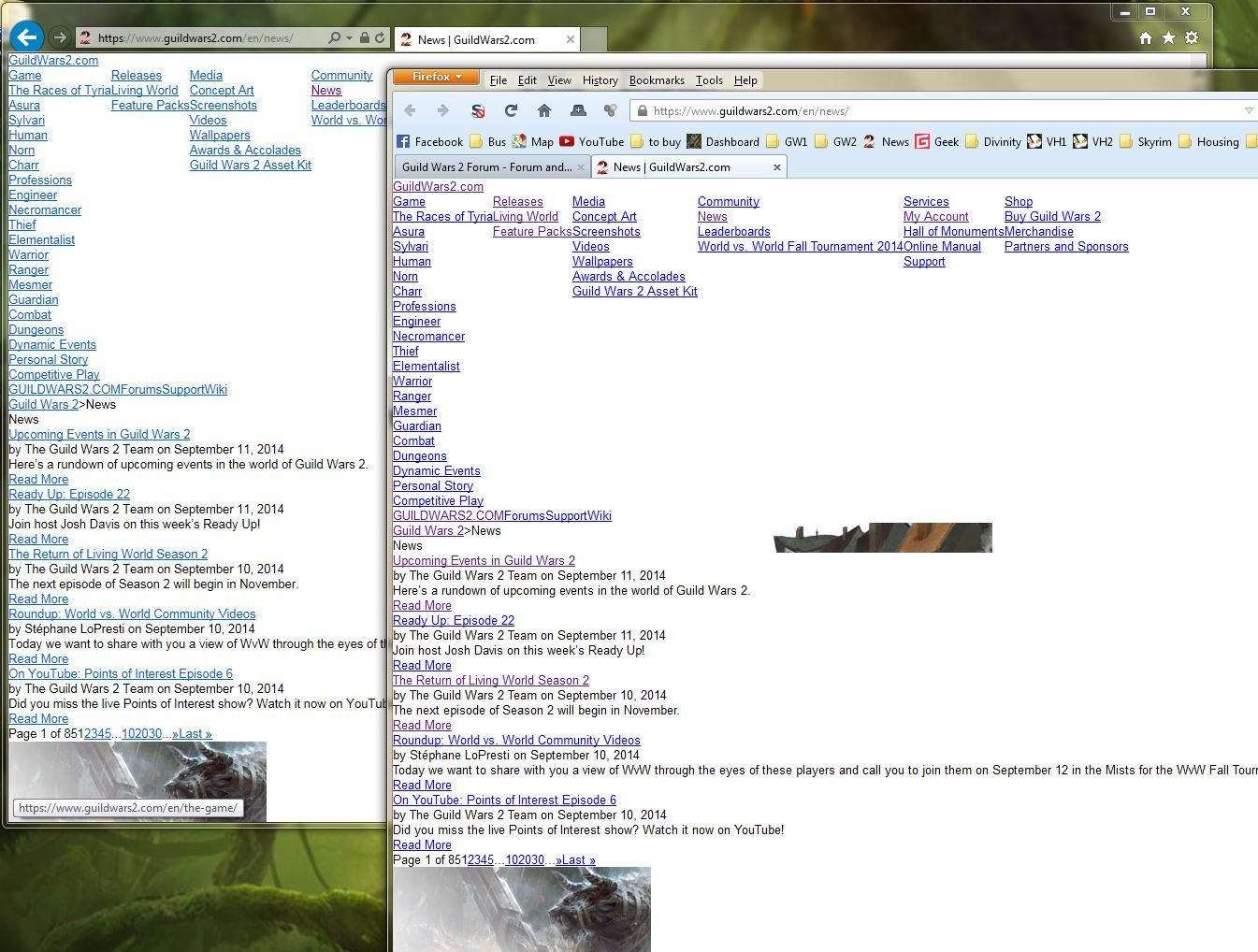The image size is (1258, 952).
Task: Click the Firefox forward arrow
Action: click(443, 110)
